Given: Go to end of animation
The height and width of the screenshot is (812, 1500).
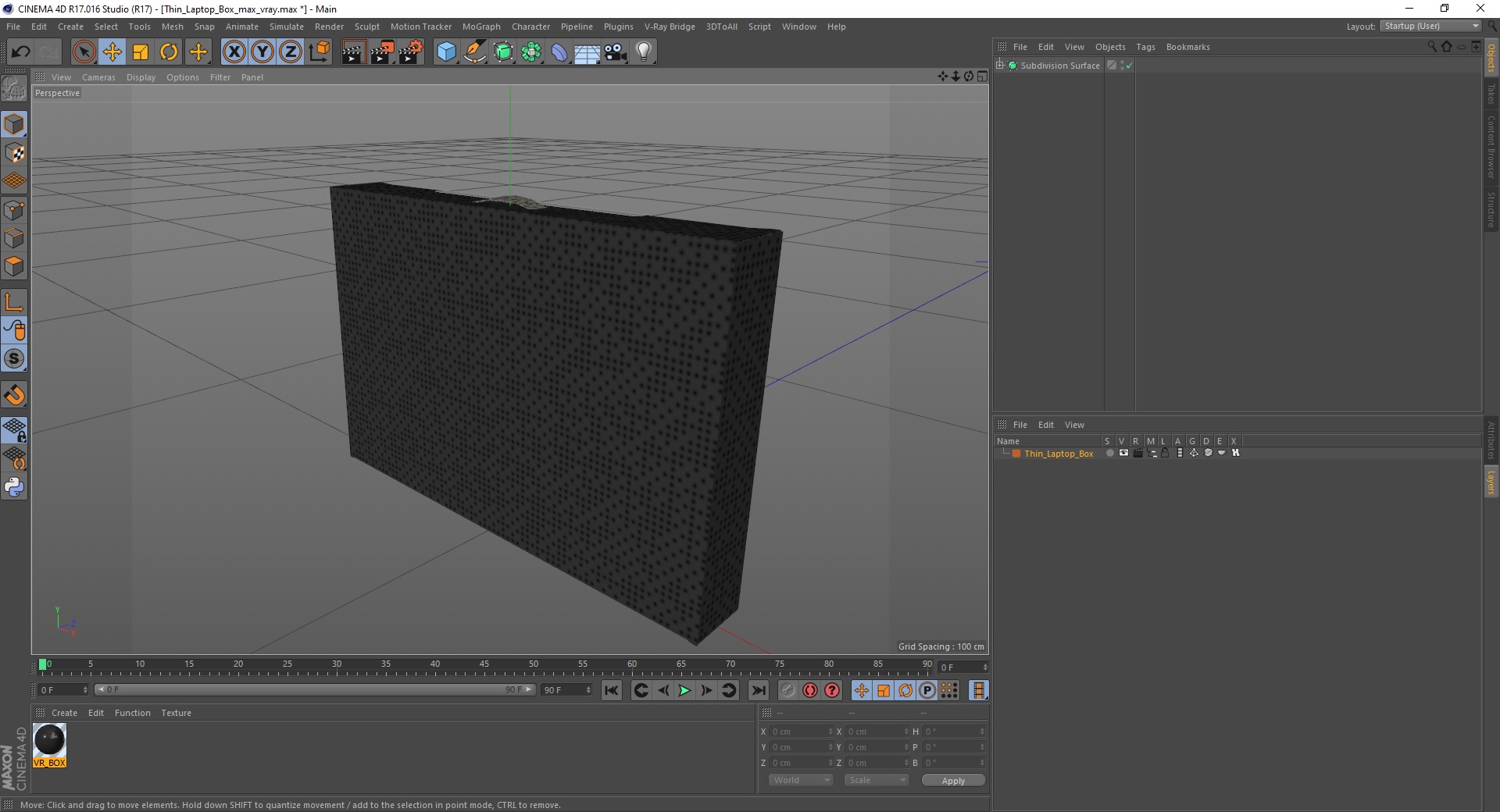Looking at the screenshot, I should coord(758,690).
